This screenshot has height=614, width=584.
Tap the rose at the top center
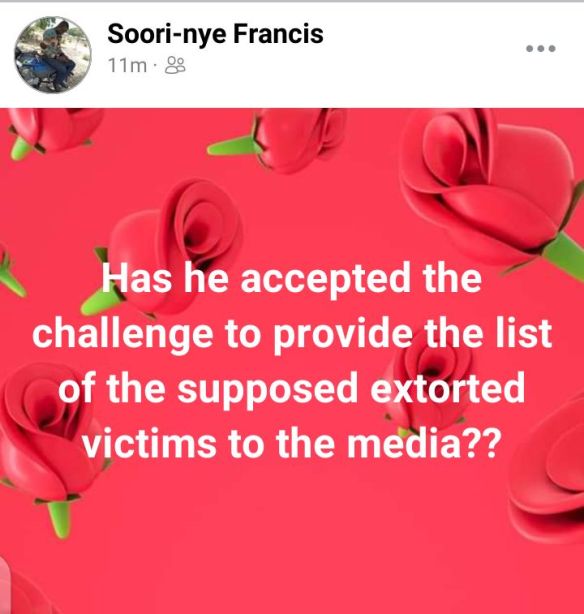pos(282,139)
